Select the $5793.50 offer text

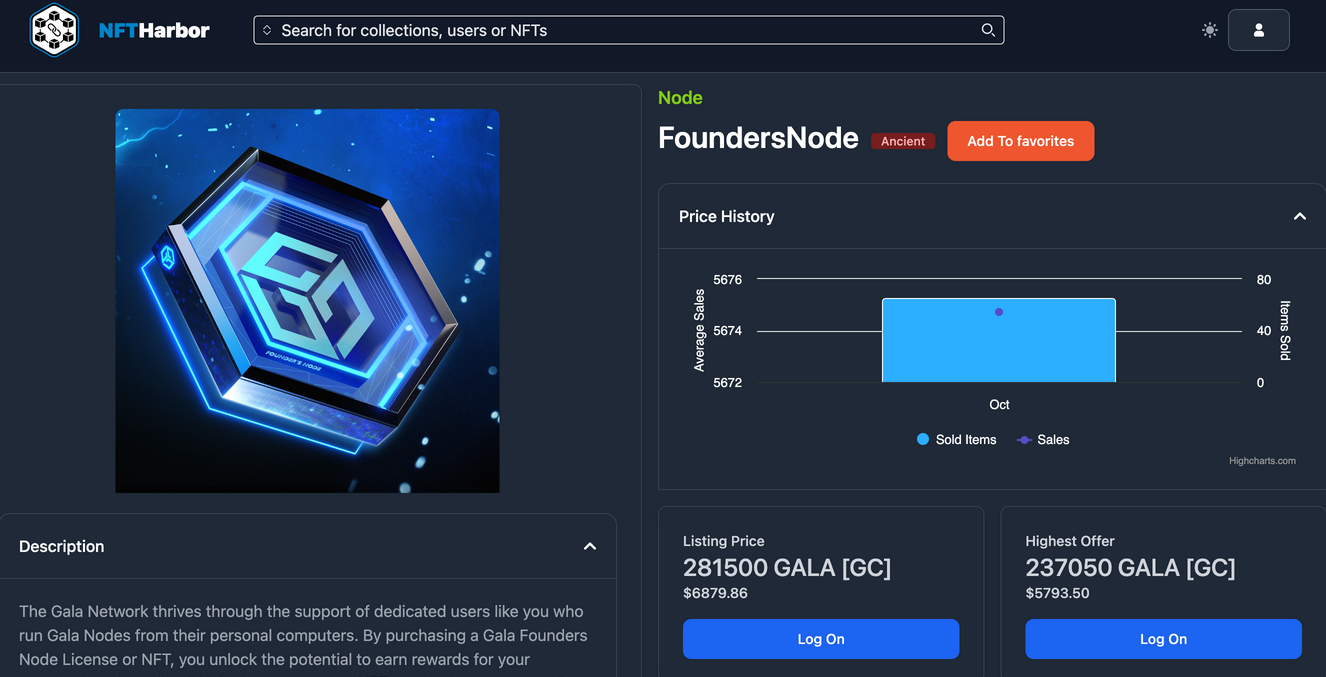(1057, 593)
